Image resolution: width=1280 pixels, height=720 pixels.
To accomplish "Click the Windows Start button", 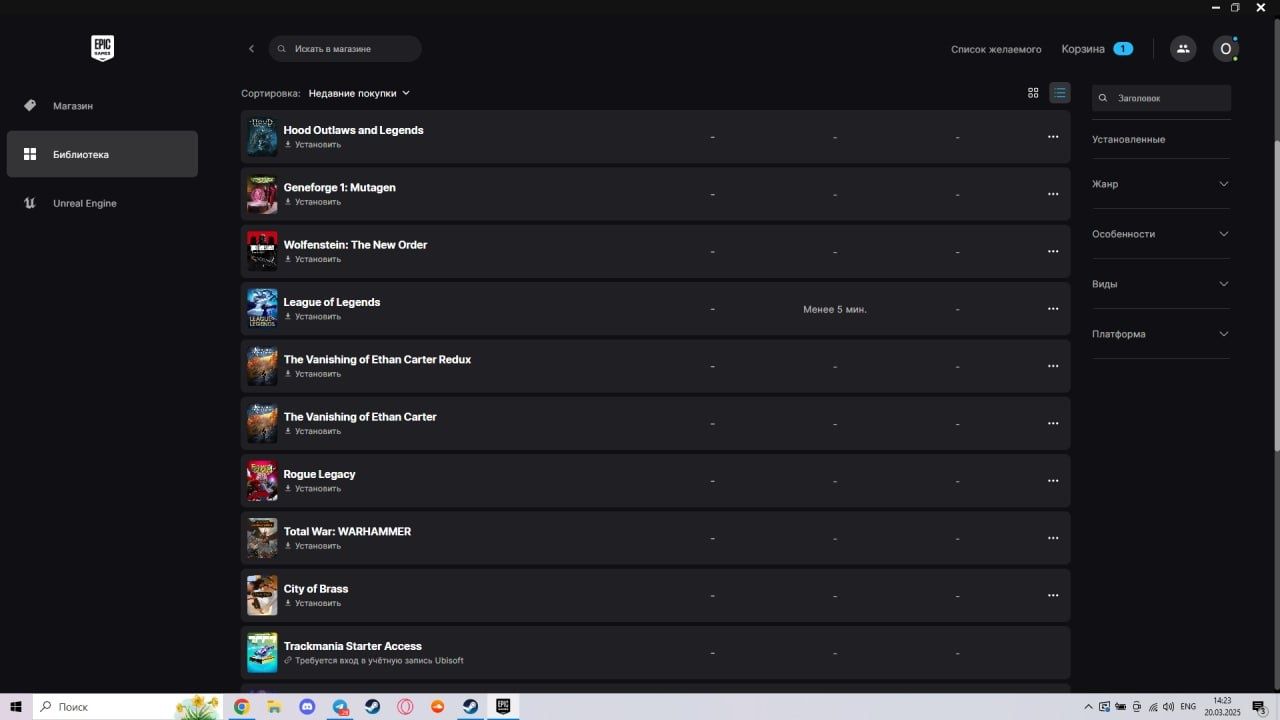I will click(16, 706).
